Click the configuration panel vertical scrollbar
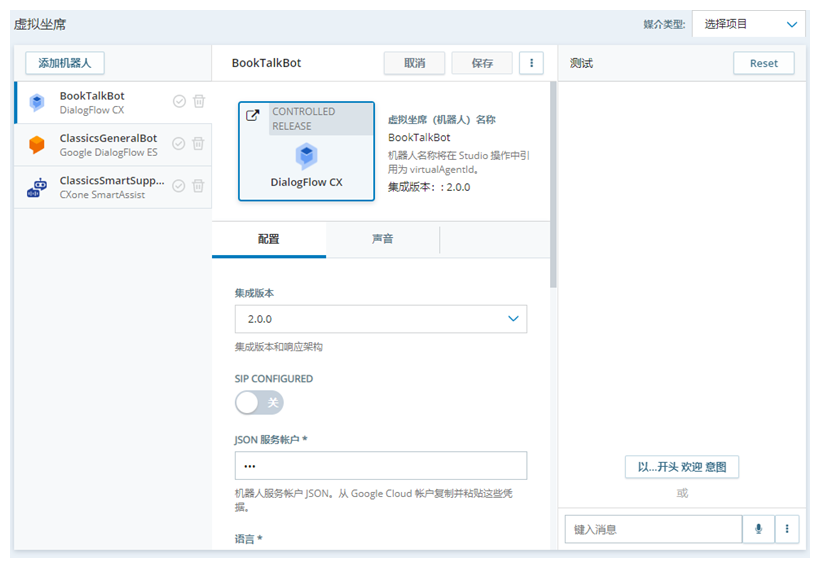 553,185
